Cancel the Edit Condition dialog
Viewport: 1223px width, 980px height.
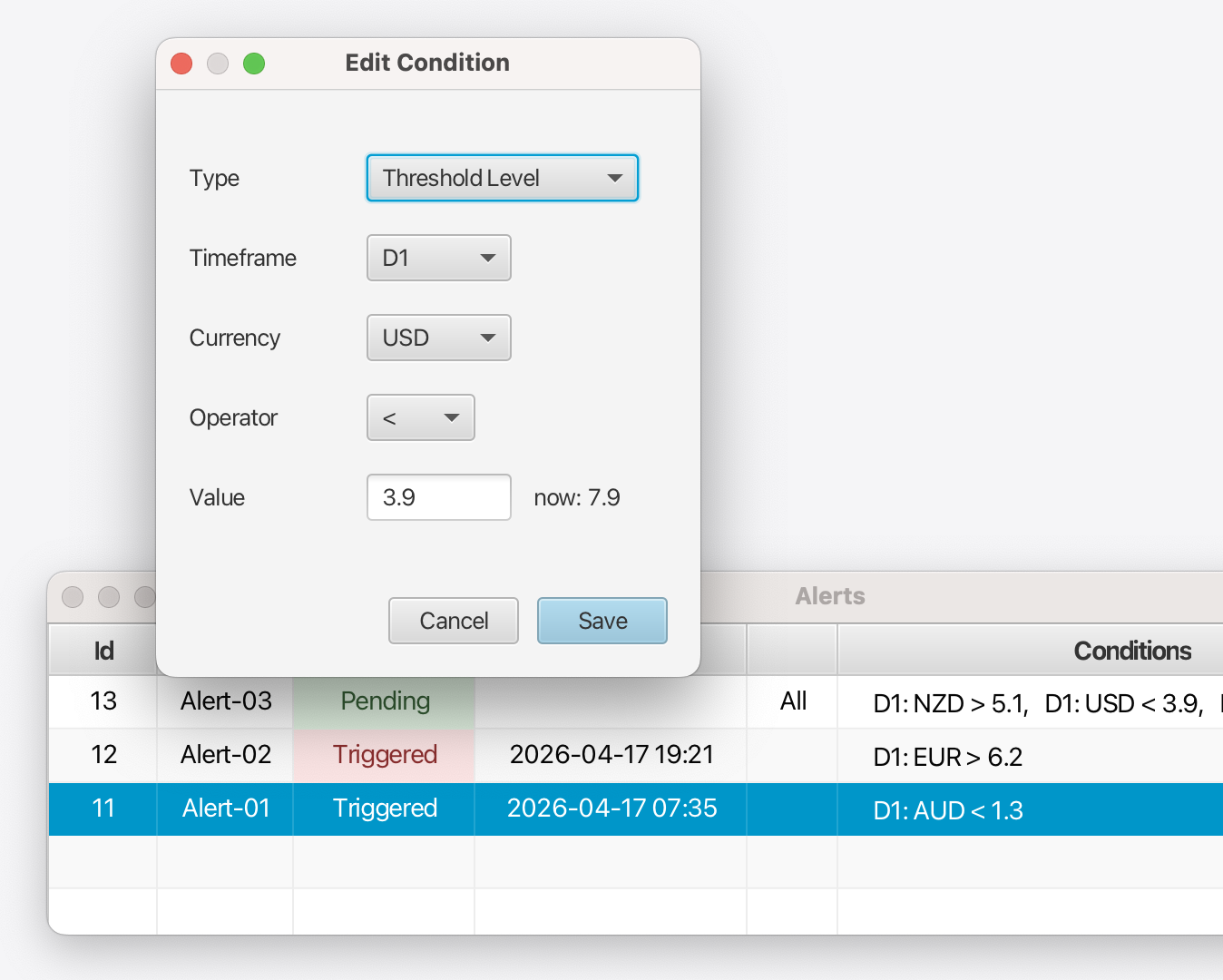point(453,621)
